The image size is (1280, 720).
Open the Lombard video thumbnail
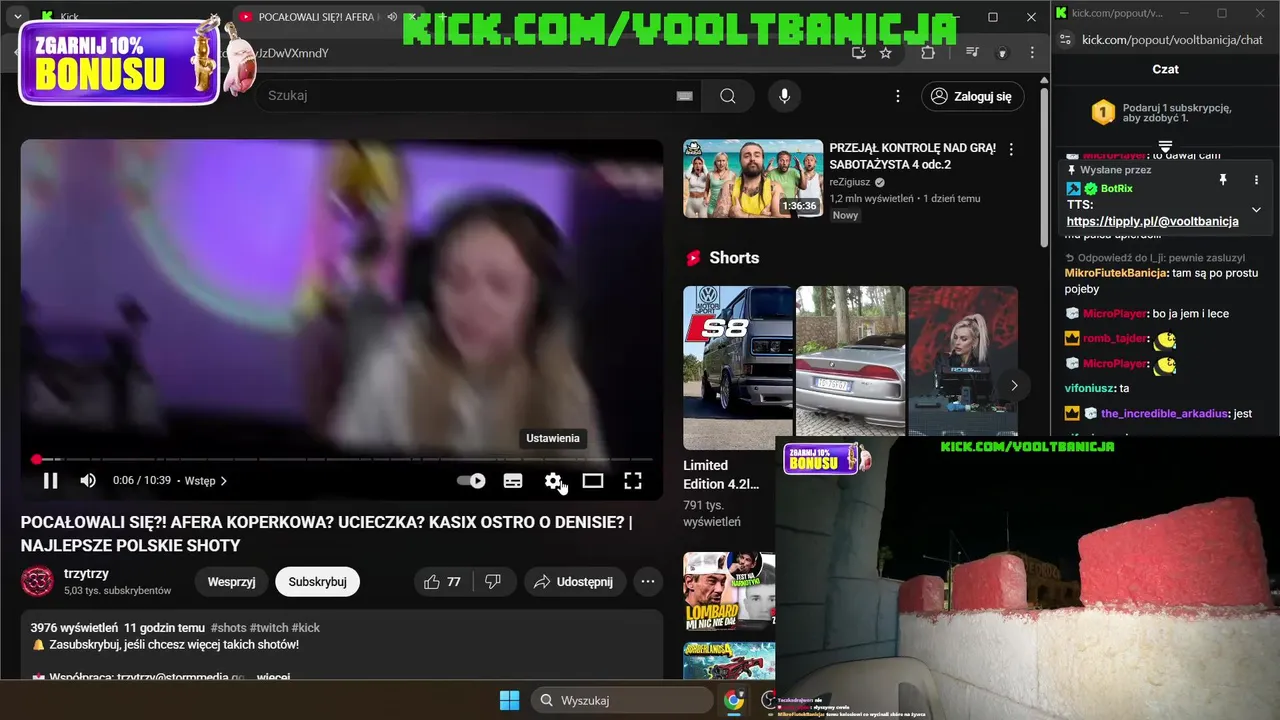tap(729, 592)
